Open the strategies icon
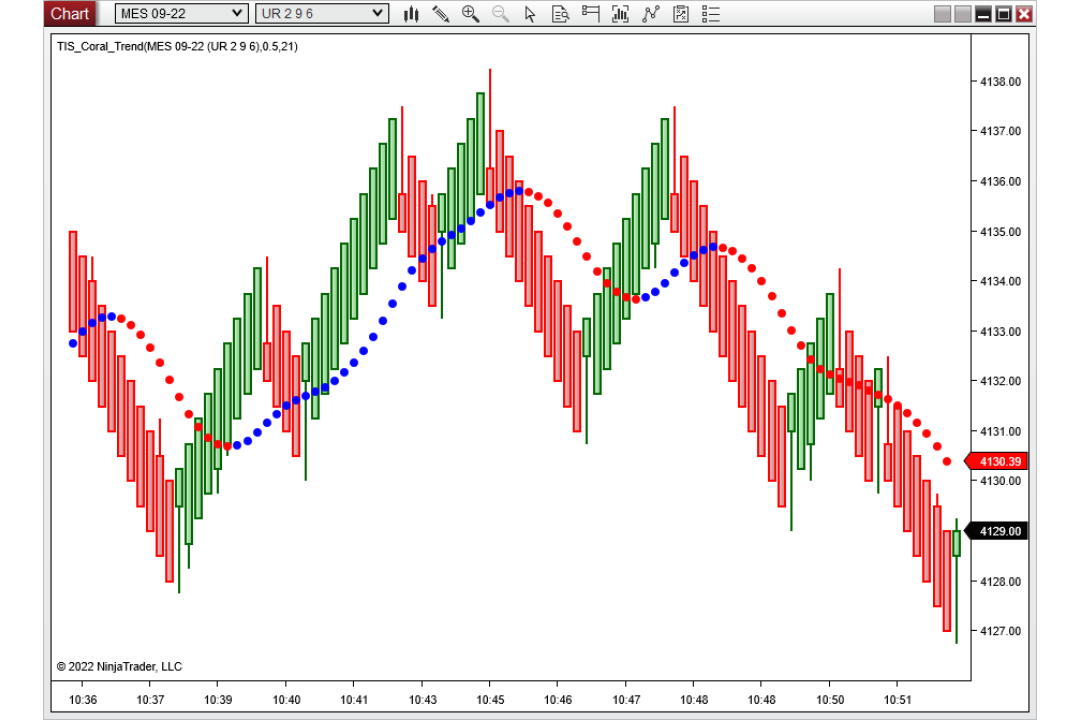Viewport: 1080px width, 720px height. tap(681, 14)
